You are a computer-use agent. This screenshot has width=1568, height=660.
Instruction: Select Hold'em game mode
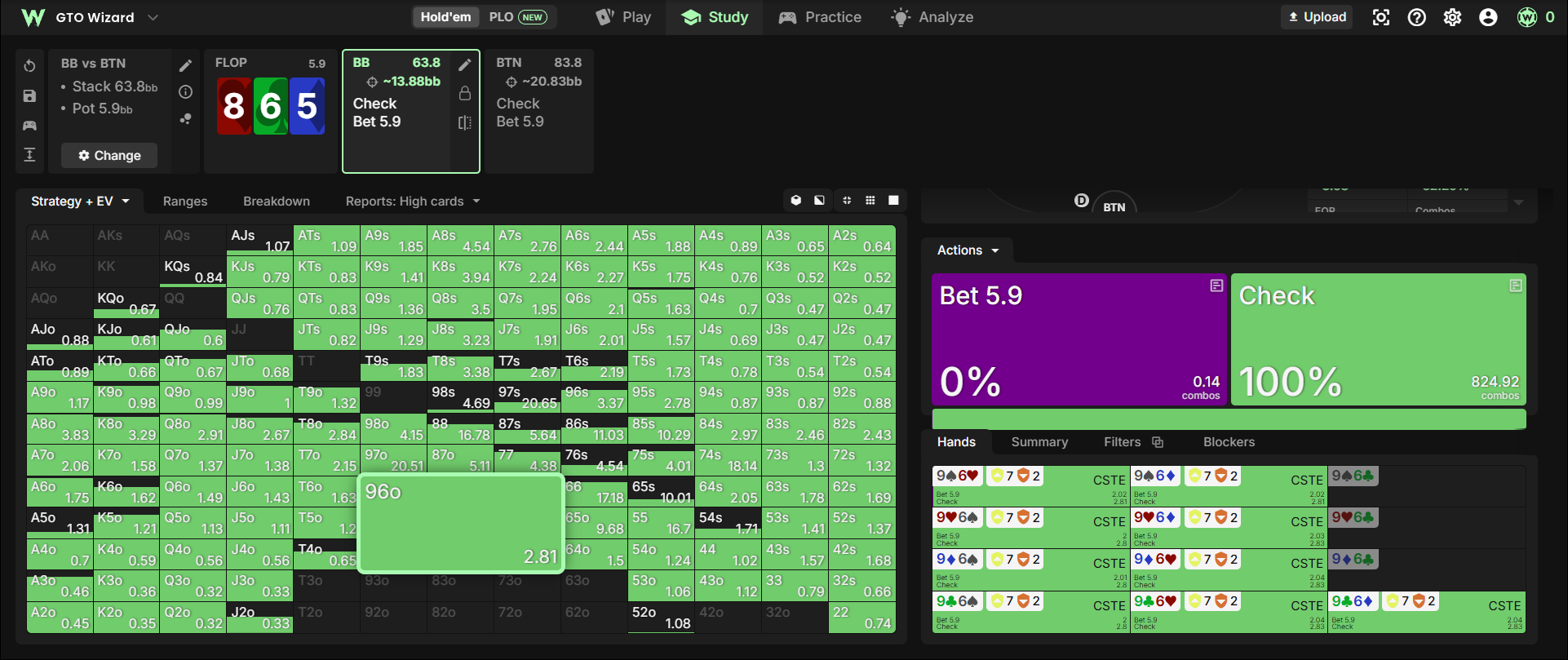(445, 17)
